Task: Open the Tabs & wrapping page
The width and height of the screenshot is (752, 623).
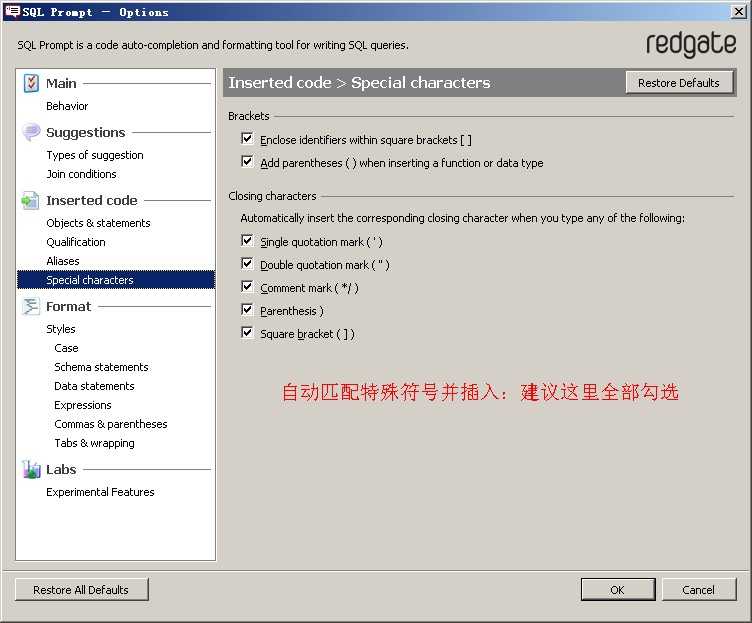Action: [x=94, y=443]
